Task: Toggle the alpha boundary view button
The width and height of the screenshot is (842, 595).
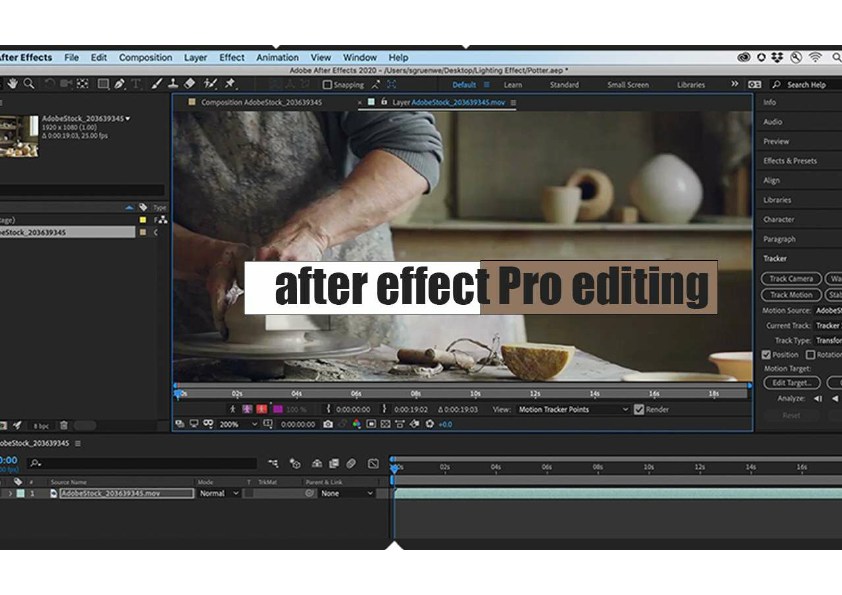Action: click(x=247, y=409)
